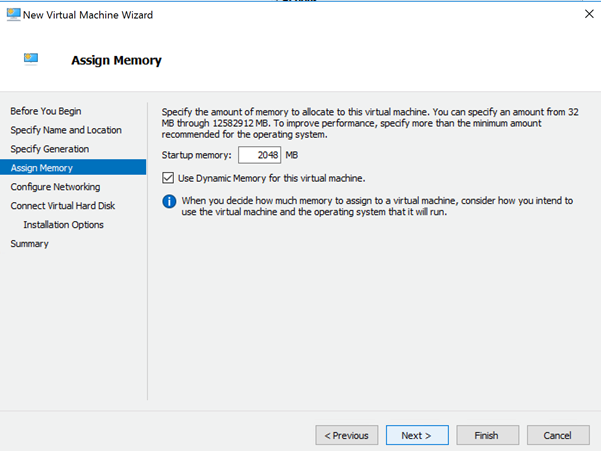This screenshot has width=601, height=451.
Task: Click the Previous button
Action: 346,435
